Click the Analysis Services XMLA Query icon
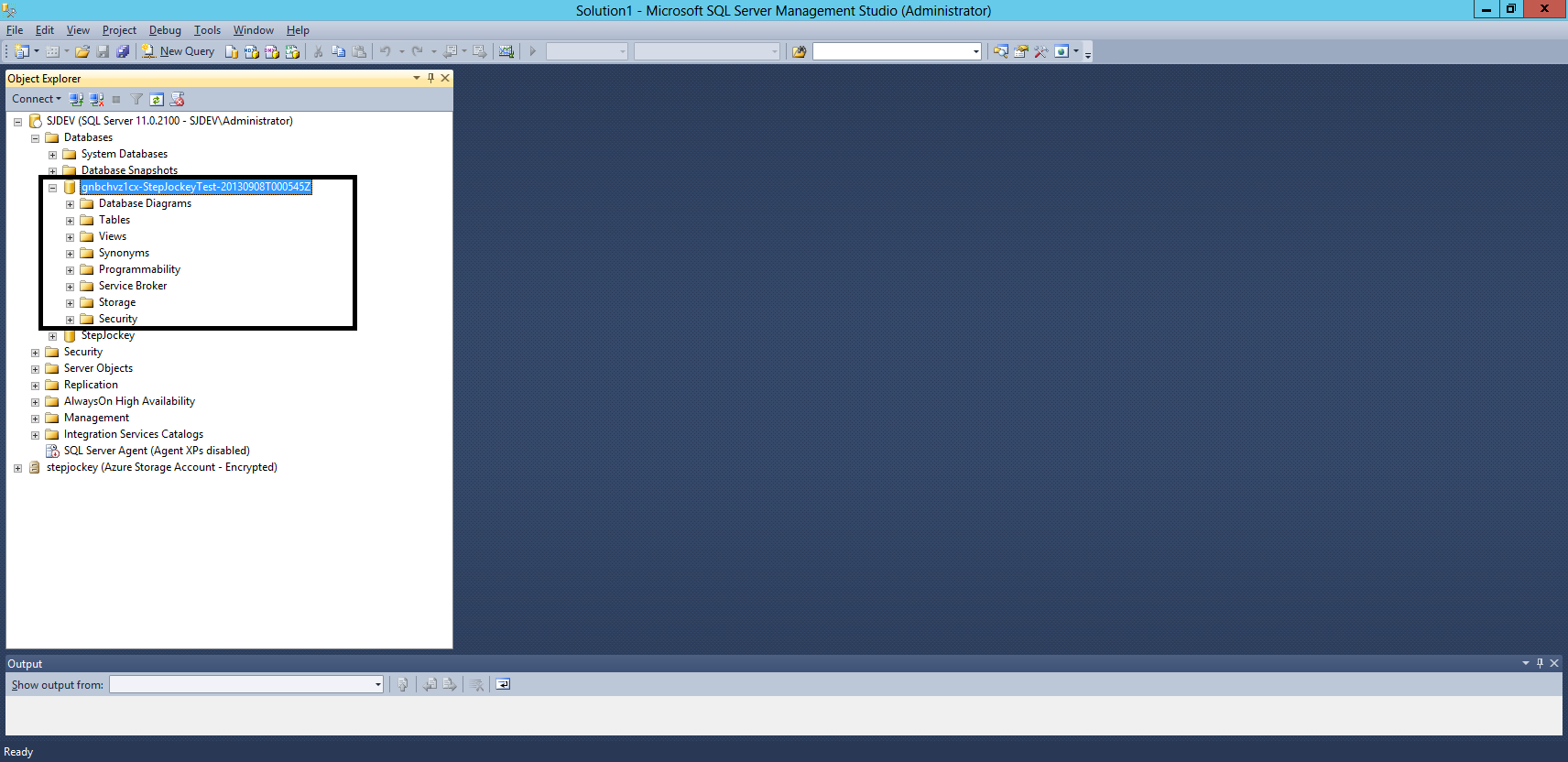 [x=292, y=51]
